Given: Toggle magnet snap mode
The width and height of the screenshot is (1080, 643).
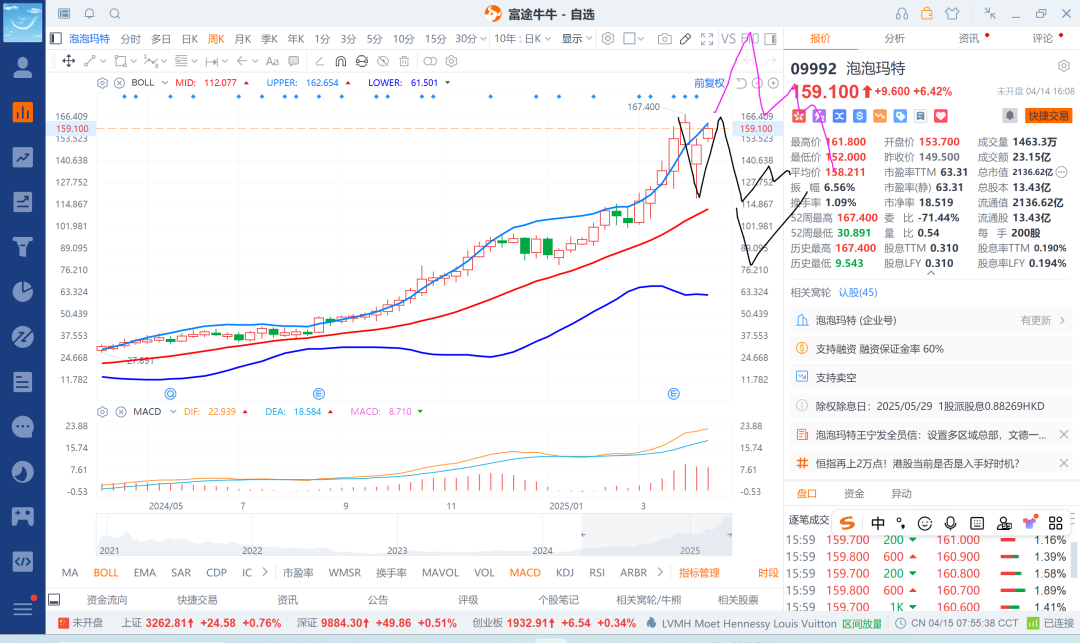Looking at the screenshot, I should (x=340, y=61).
